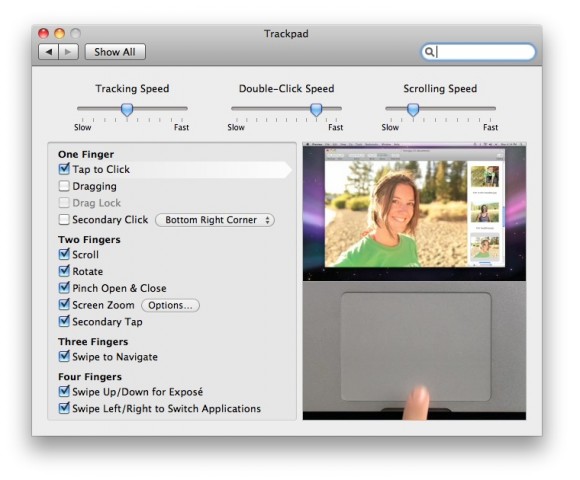The image size is (580, 480).
Task: Click the Trackpad window title
Action: (x=286, y=34)
